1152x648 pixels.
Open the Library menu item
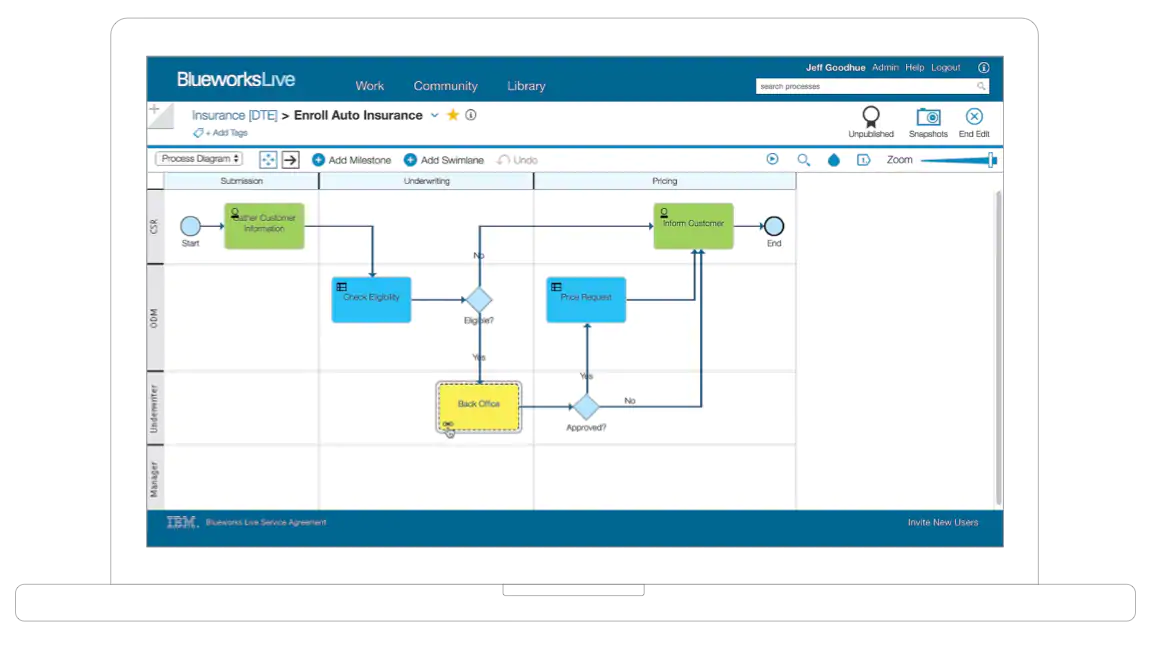526,86
